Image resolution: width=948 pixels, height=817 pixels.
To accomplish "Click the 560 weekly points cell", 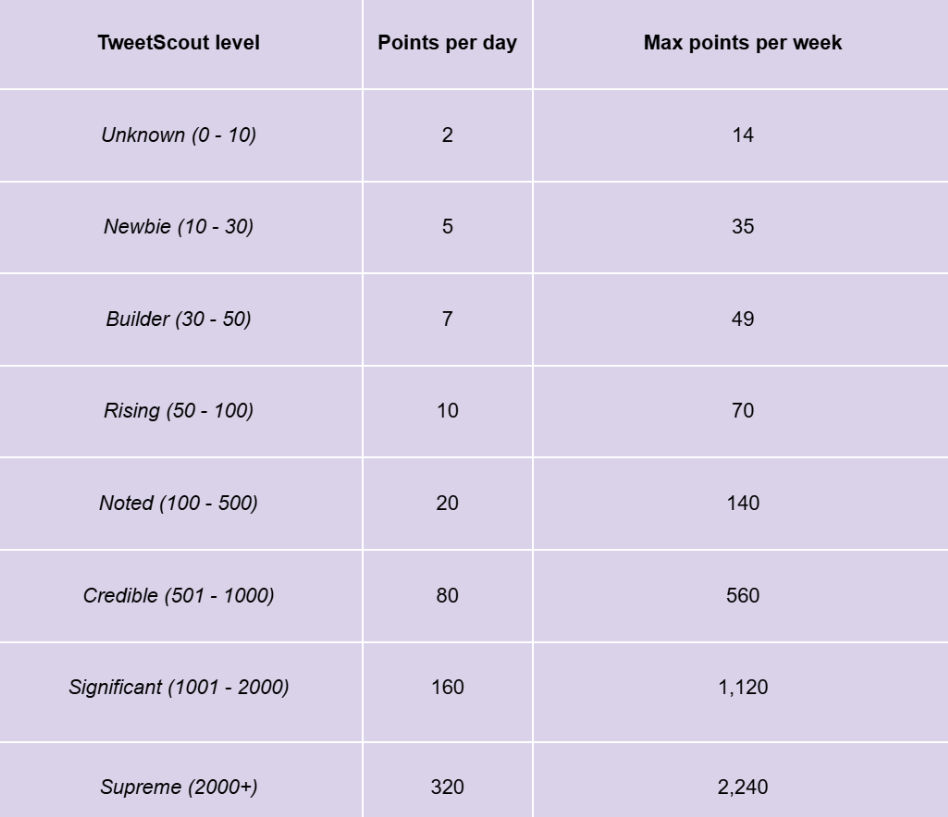I will click(x=742, y=596).
